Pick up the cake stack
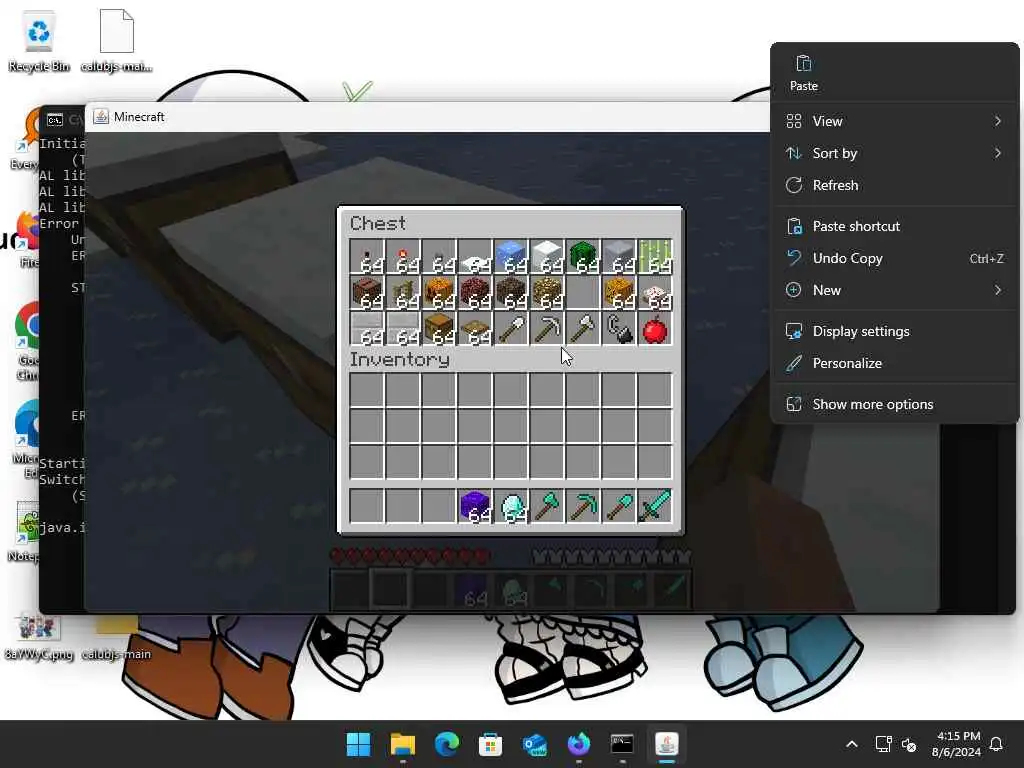This screenshot has width=1024, height=768. tap(654, 292)
